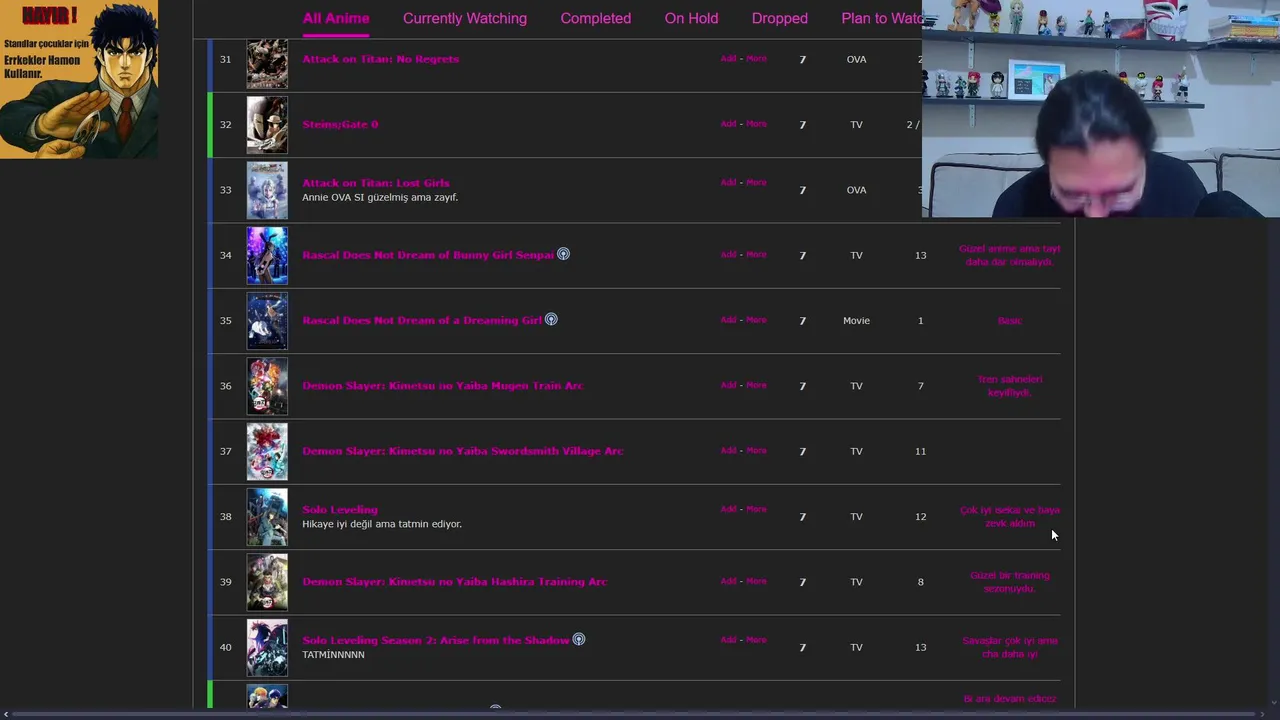Open the Solo Leveling row 38 title
This screenshot has height=720, width=1280.
pos(340,510)
